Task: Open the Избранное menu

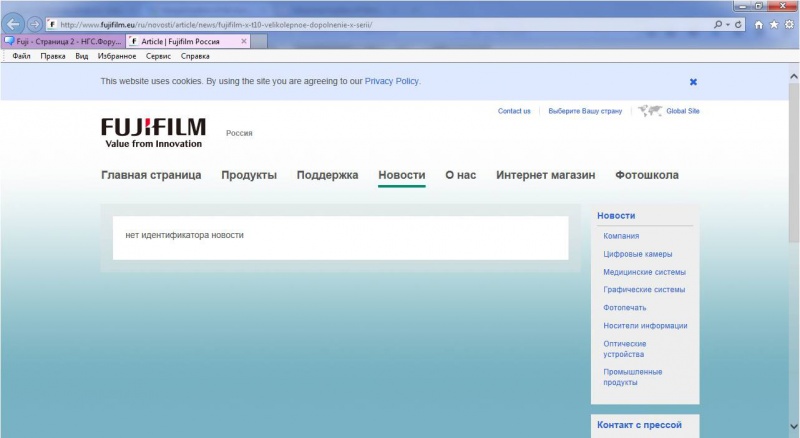Action: pyautogui.click(x=117, y=56)
